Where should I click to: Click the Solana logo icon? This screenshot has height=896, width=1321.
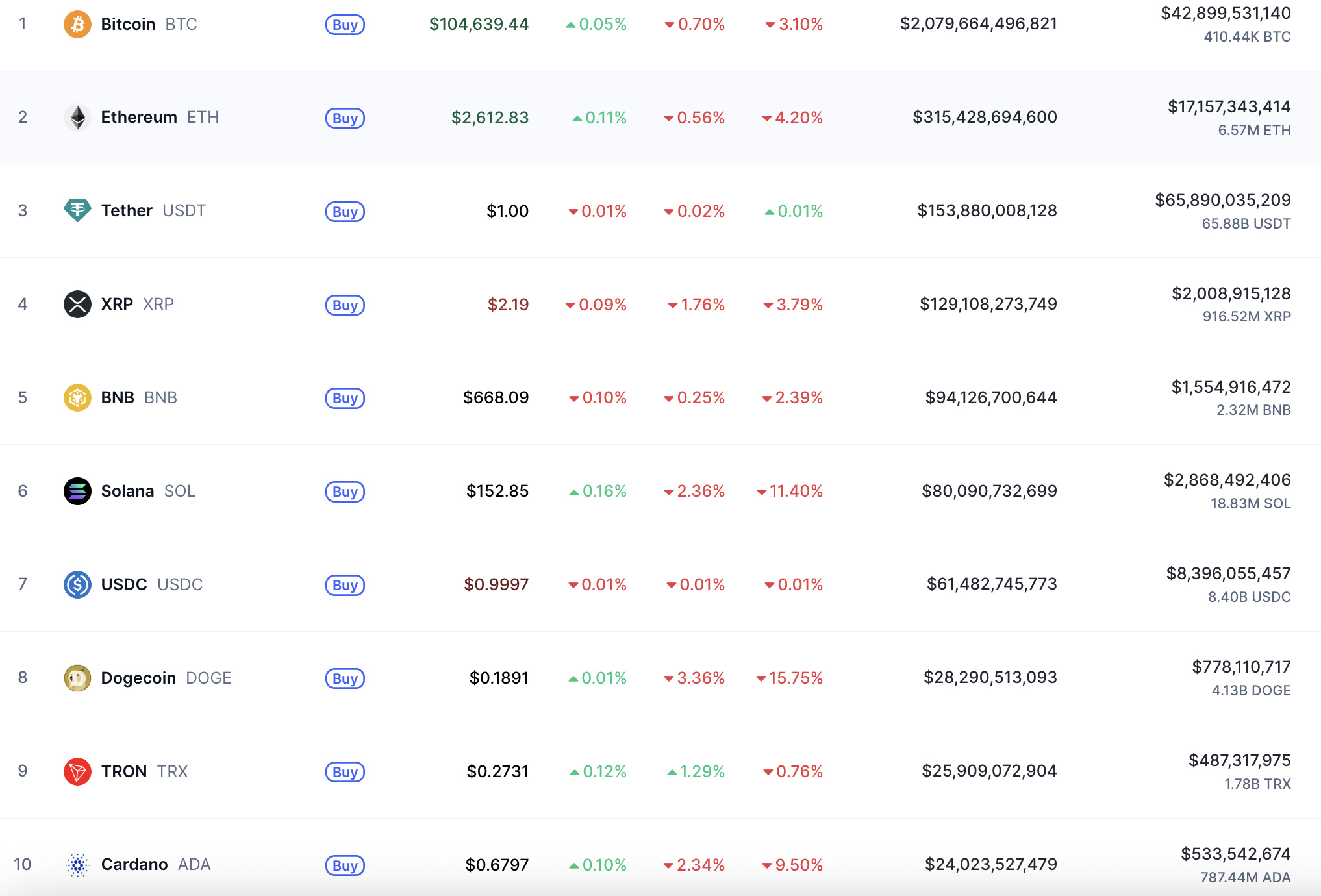coord(77,491)
